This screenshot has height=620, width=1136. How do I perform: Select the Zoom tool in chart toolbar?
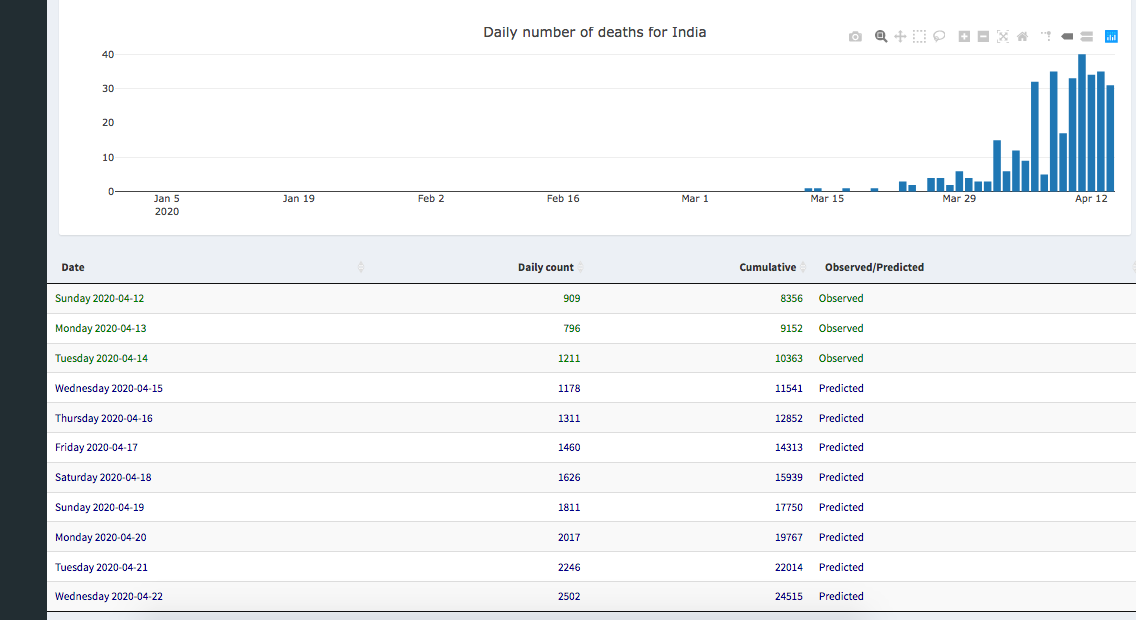[x=881, y=37]
